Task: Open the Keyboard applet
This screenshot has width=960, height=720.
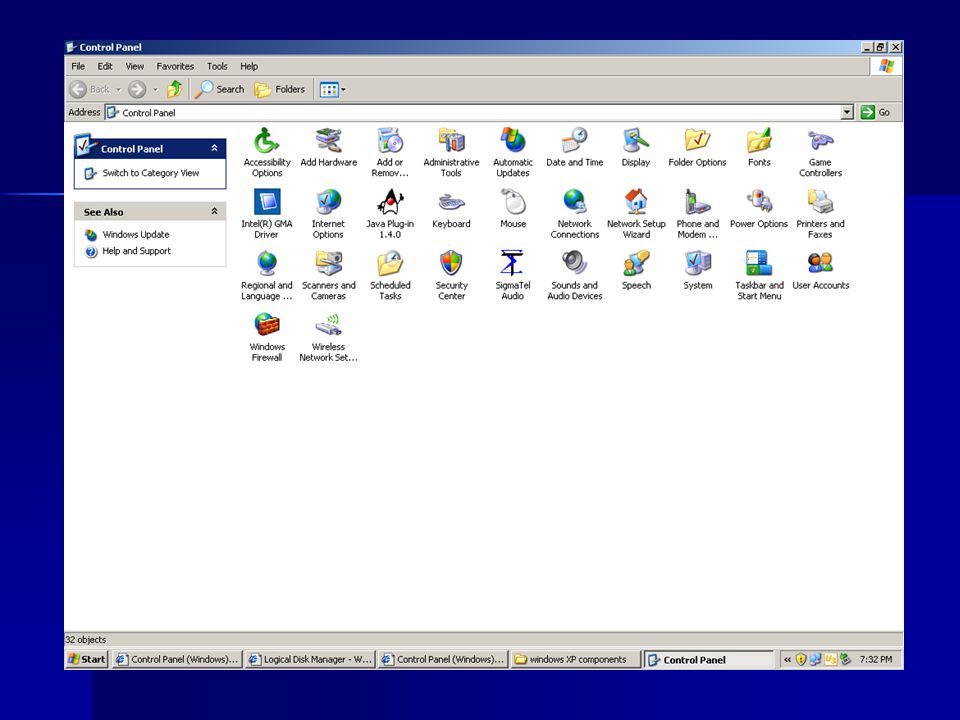Action: coord(451,209)
